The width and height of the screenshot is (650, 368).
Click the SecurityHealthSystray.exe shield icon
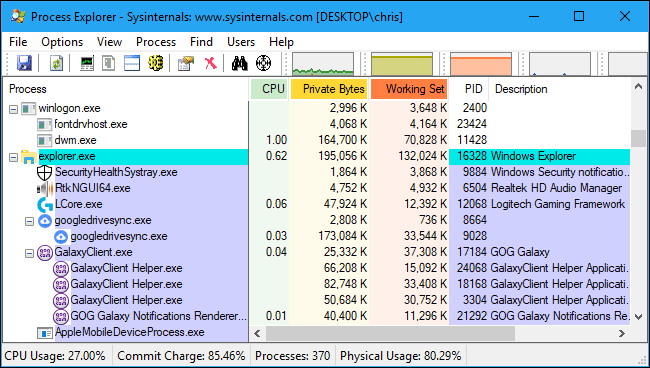pos(44,172)
